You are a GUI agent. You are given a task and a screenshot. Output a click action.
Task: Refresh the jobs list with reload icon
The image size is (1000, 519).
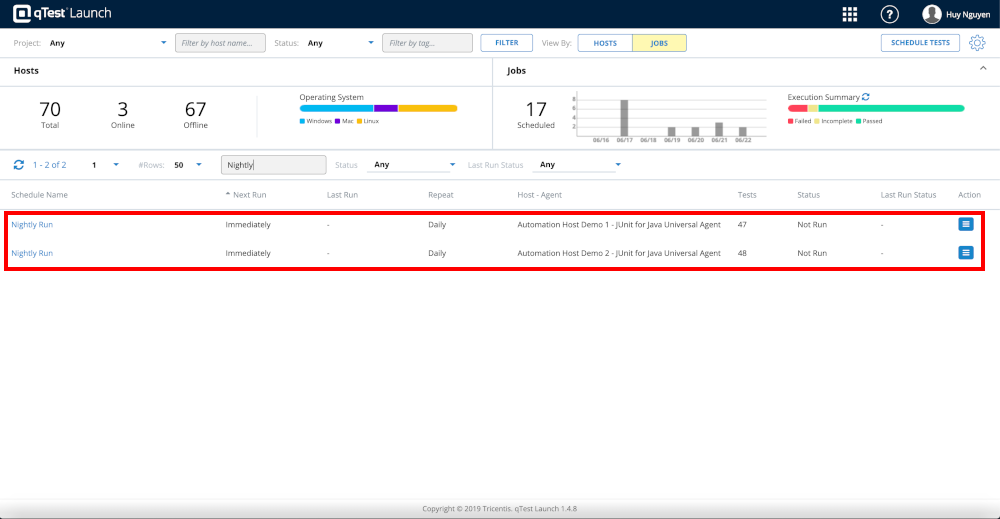click(18, 165)
